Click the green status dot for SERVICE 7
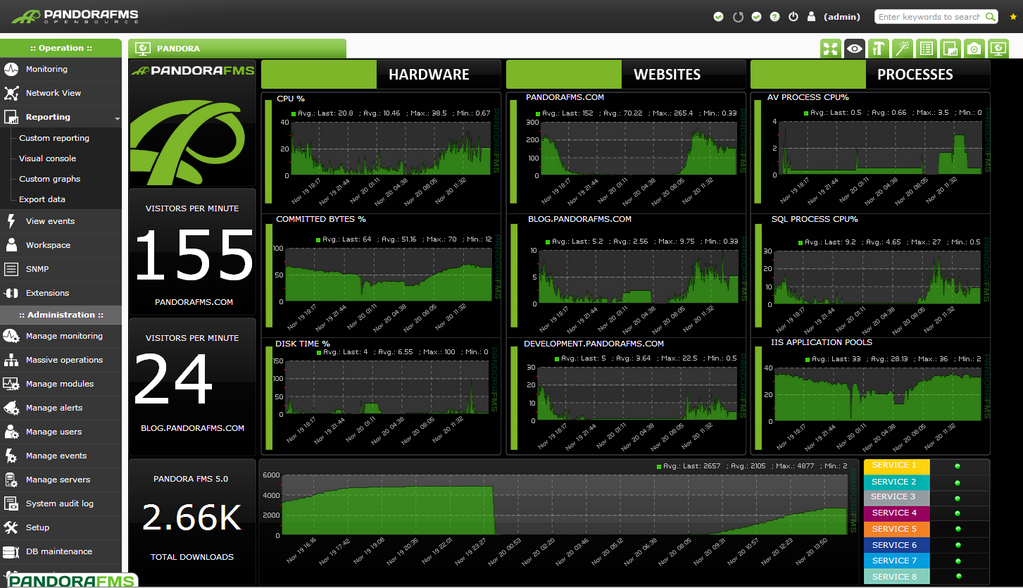 [x=958, y=561]
